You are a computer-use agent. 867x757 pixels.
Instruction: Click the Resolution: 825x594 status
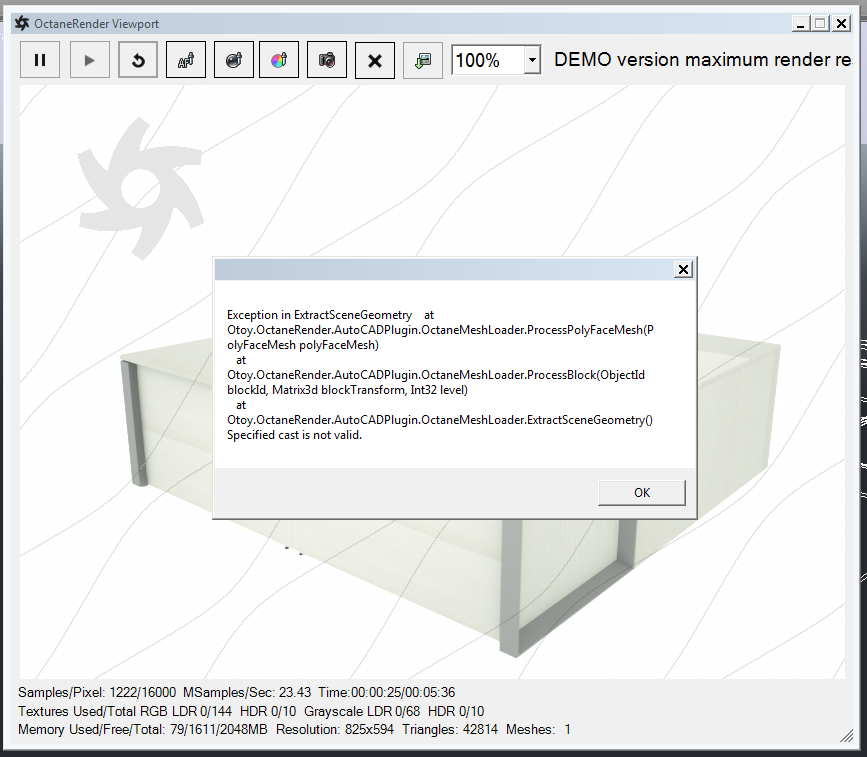pos(335,729)
